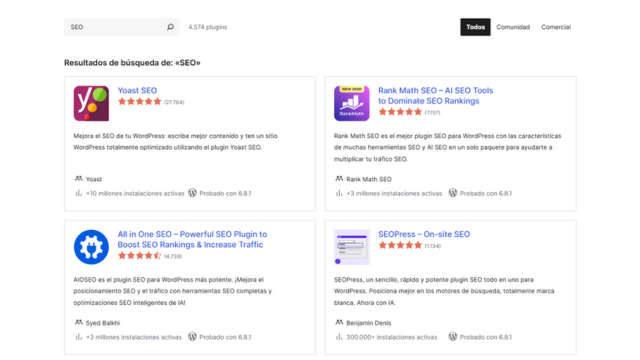Click the author name "Yoast"
The width and height of the screenshot is (640, 360).
(x=94, y=179)
